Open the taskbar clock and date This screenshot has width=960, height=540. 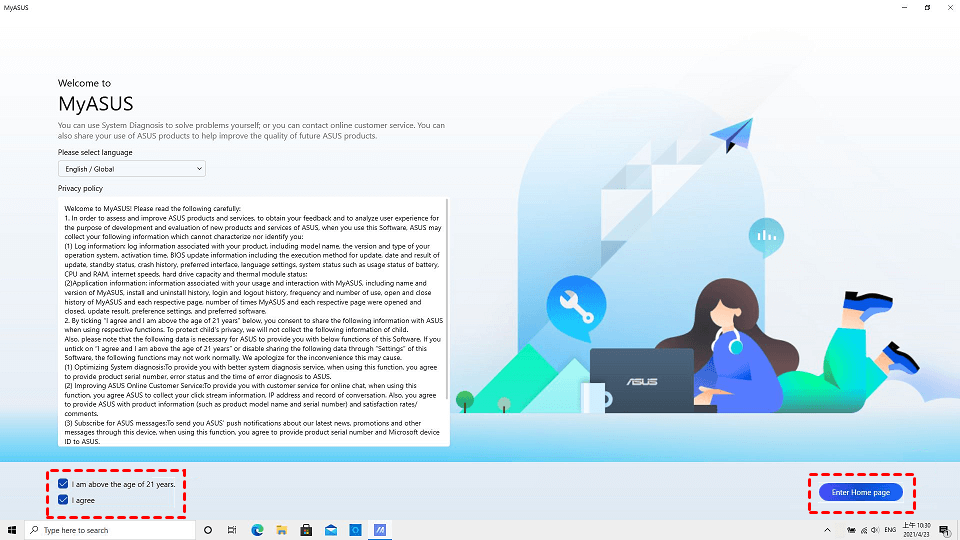[917, 530]
